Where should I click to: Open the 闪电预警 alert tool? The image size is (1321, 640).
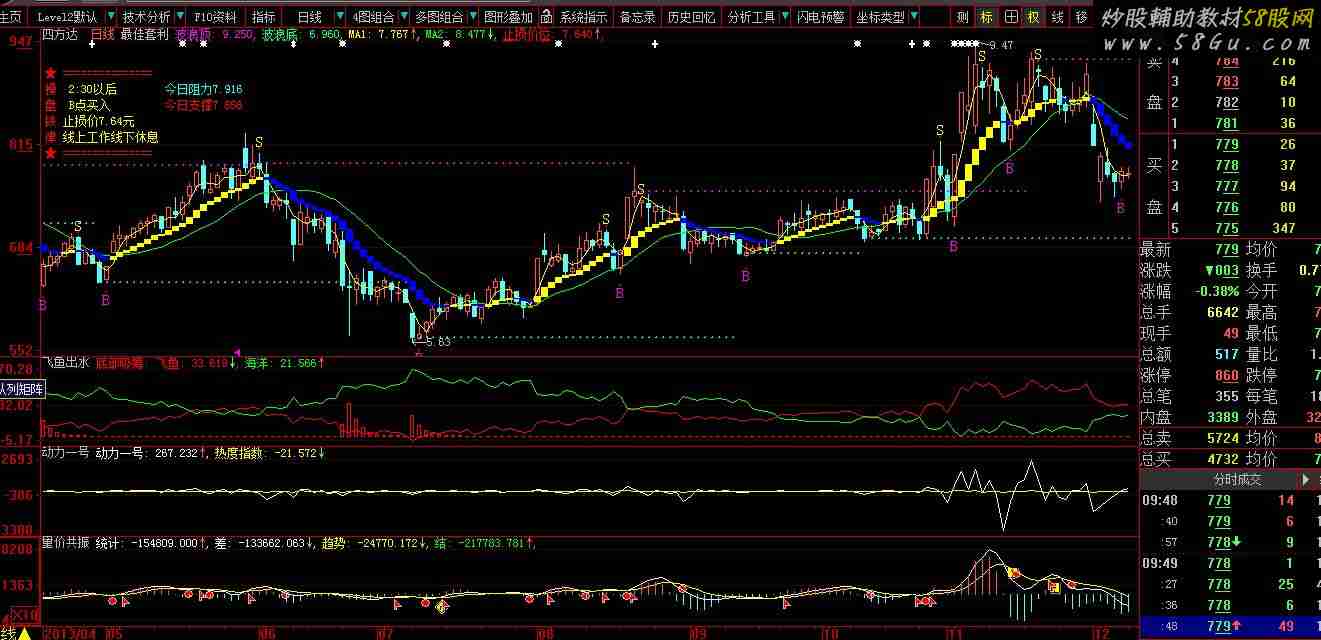pos(820,17)
